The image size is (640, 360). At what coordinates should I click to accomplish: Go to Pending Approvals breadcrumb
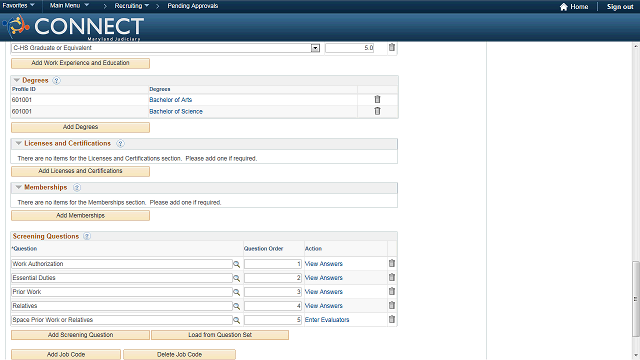point(193,6)
